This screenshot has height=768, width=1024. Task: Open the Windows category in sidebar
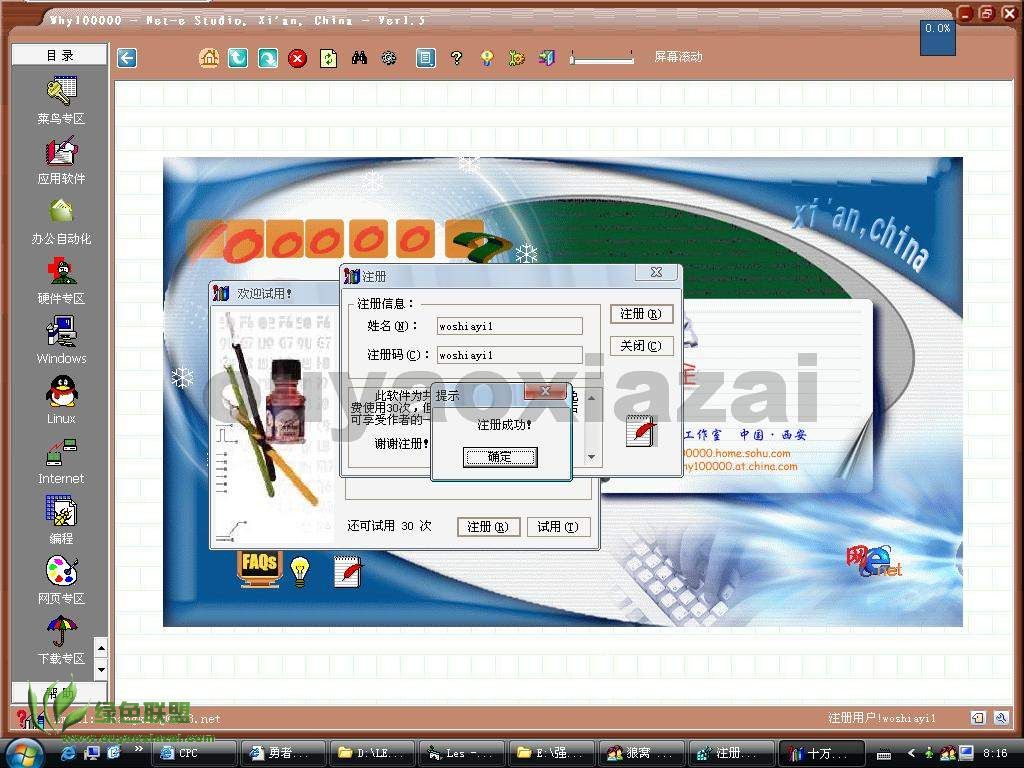coord(61,340)
